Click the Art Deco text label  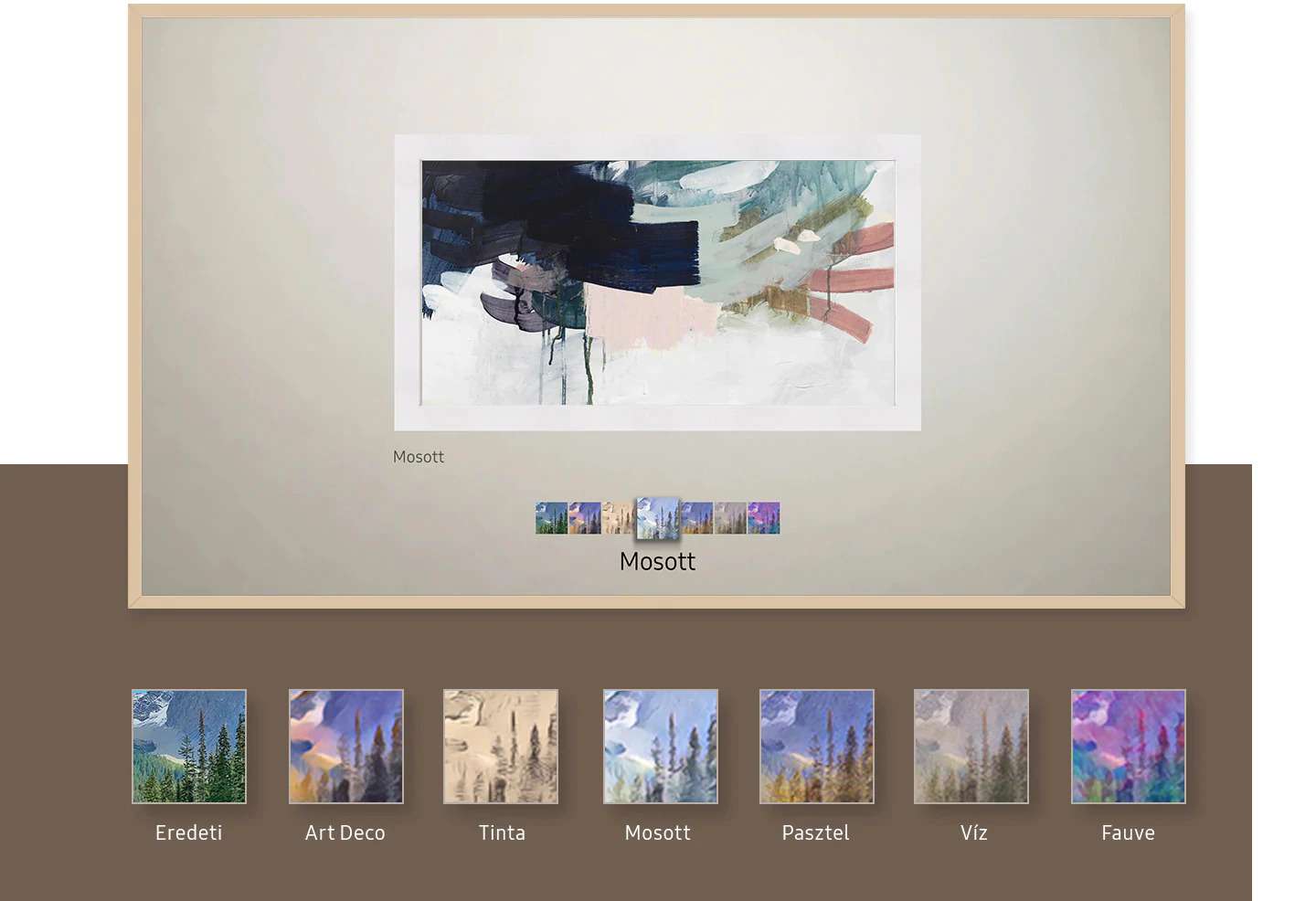[345, 832]
